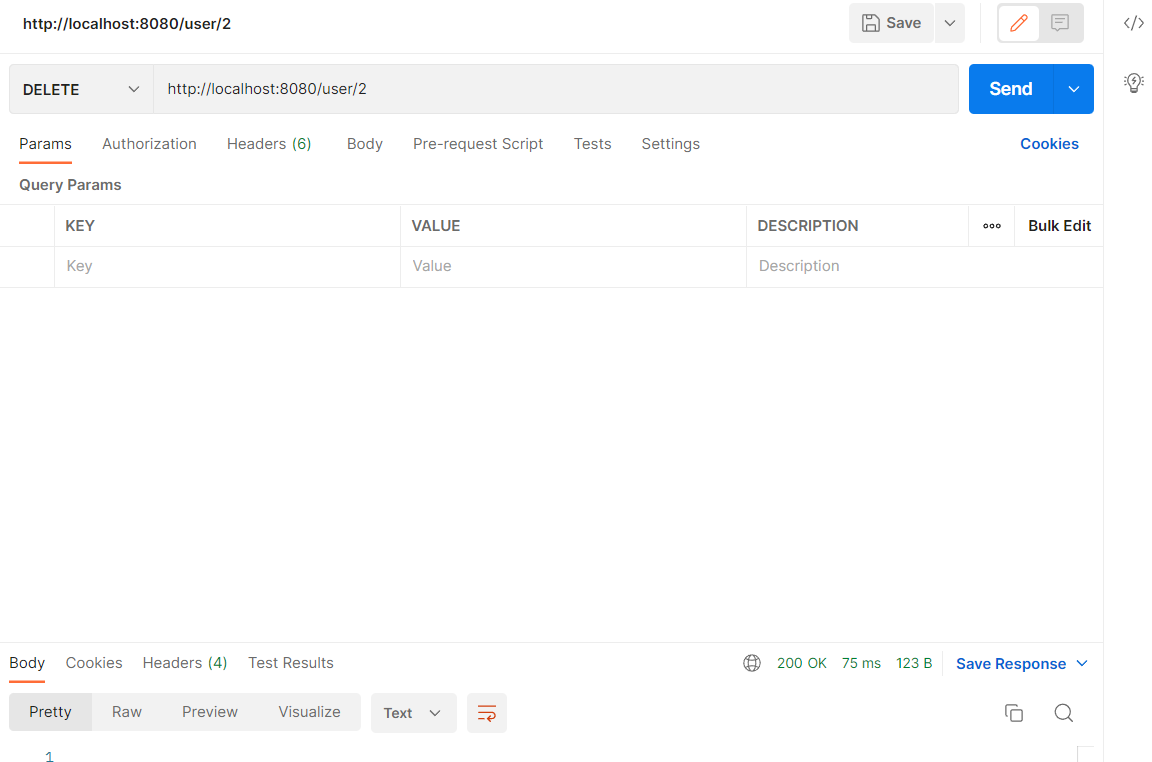Open the Cookies link
1152x762 pixels.
click(1049, 144)
